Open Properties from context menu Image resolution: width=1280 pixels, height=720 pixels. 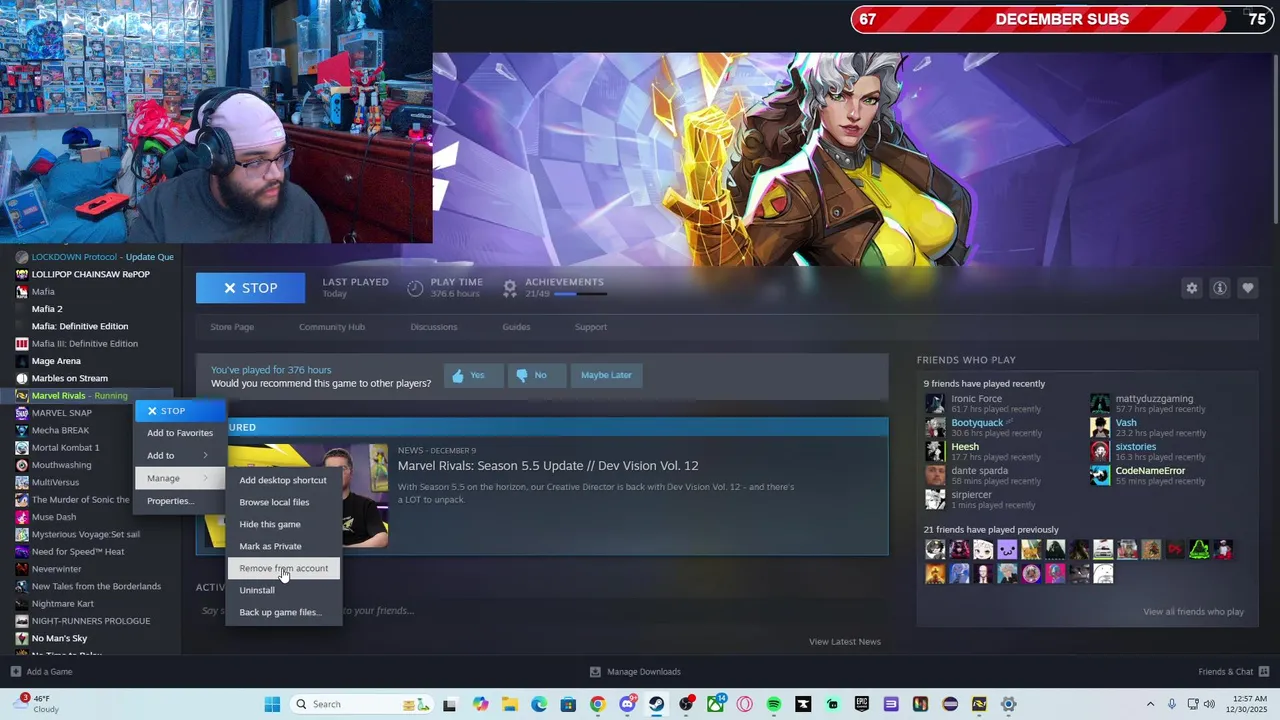(181, 501)
